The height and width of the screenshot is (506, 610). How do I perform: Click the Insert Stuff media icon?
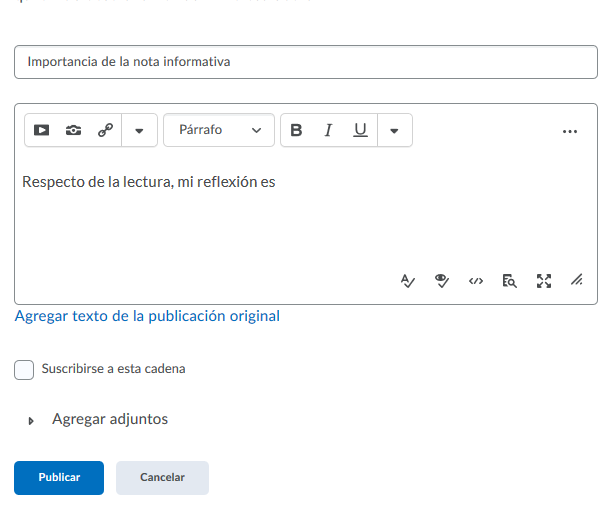click(42, 130)
